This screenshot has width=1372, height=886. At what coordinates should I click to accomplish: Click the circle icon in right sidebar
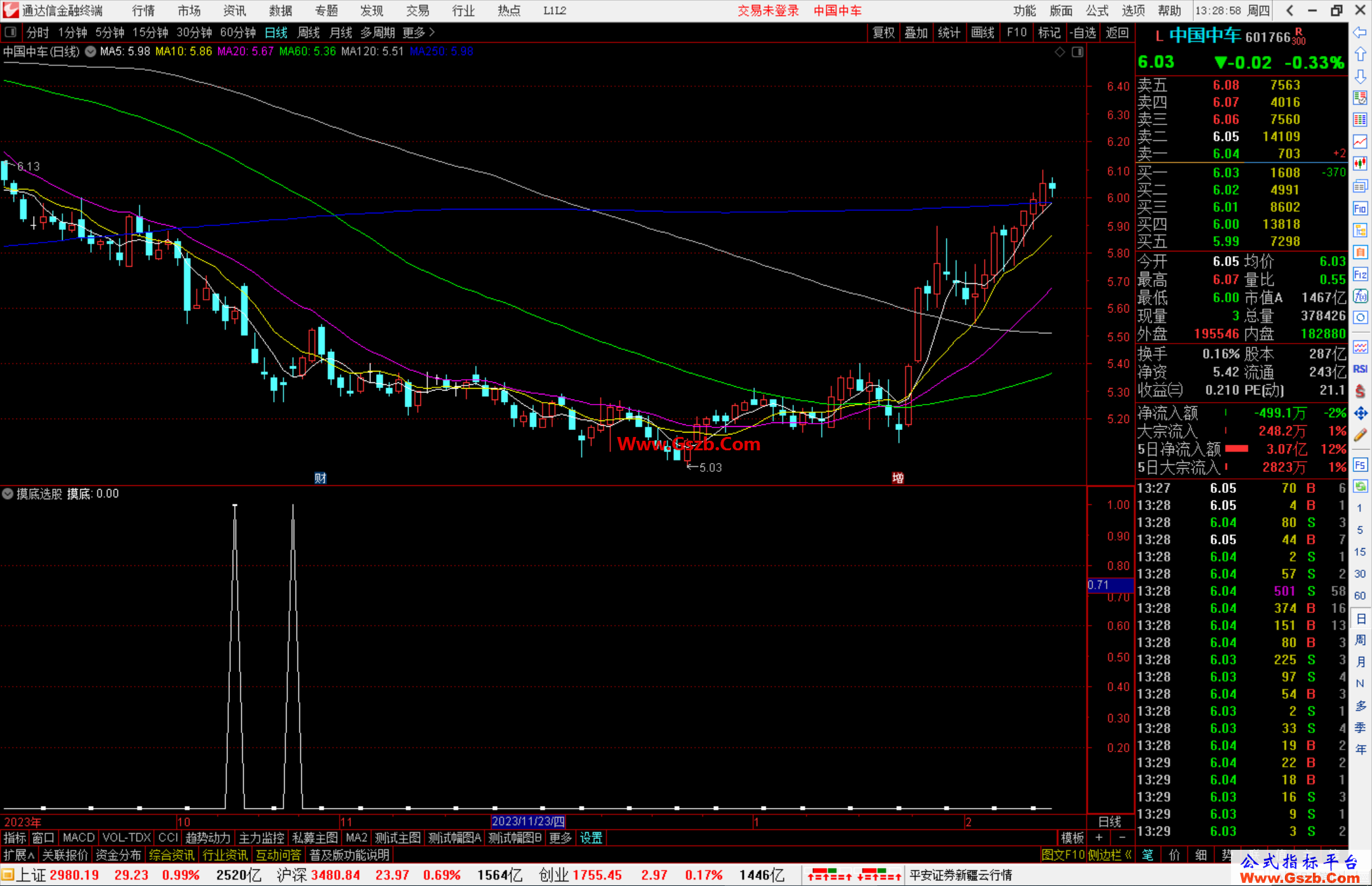tap(1360, 318)
